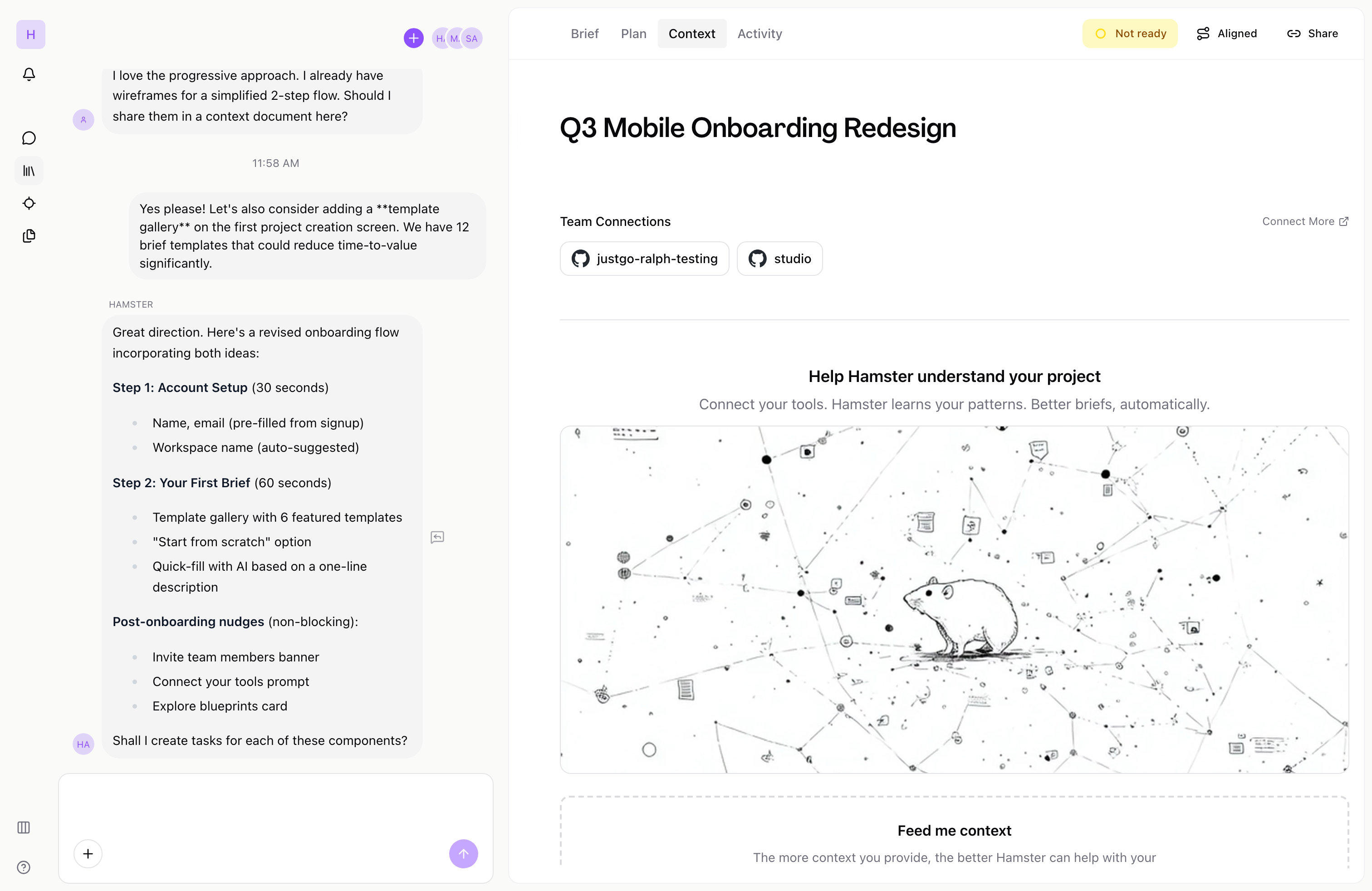This screenshot has height=891, width=1372.
Task: Click the attachment plus button in composer
Action: [88, 853]
